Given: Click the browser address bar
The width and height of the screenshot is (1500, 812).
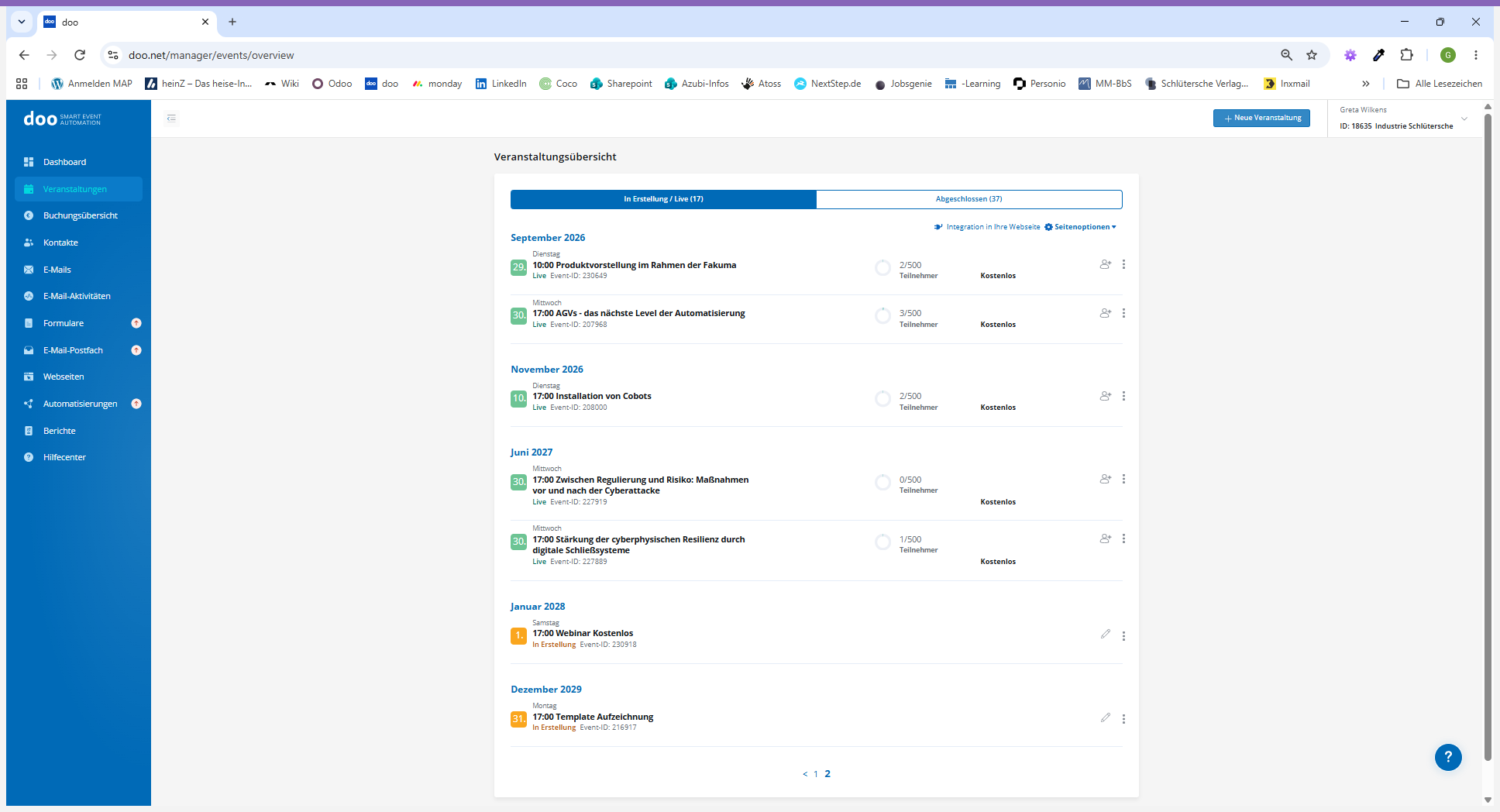Looking at the screenshot, I should click(697, 55).
